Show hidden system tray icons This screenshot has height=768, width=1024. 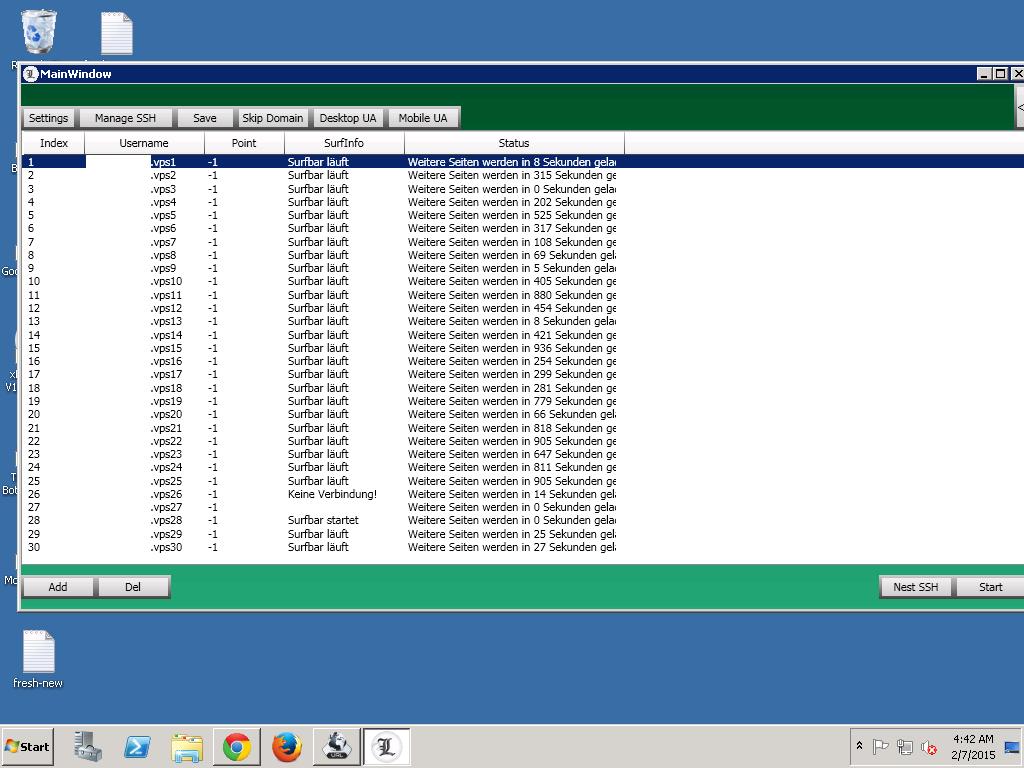pyautogui.click(x=859, y=746)
